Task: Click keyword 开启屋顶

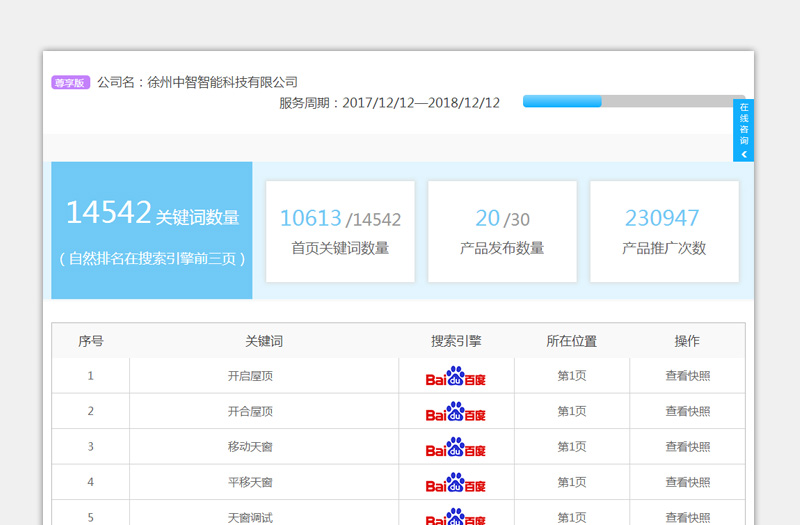Action: (250, 376)
